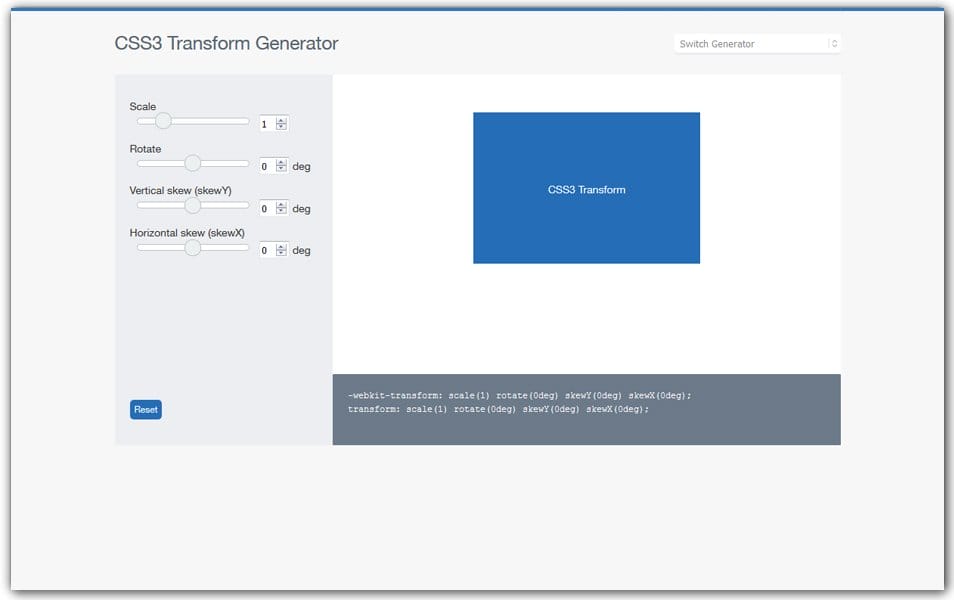Click the down arrow beside the skewY field
Screen dimensions: 954x600
click(x=281, y=211)
